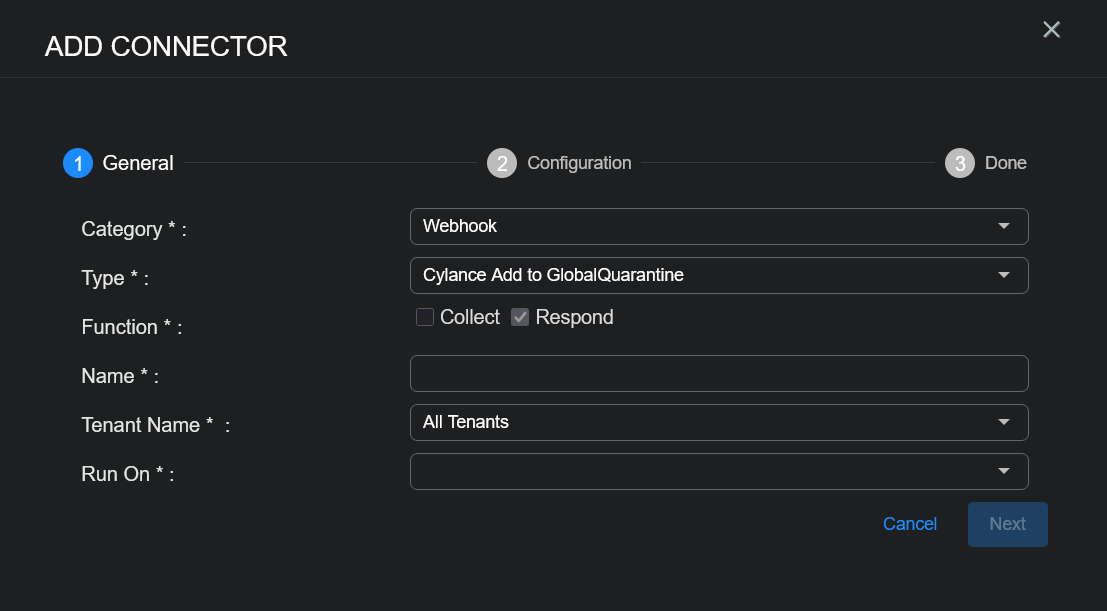Close the Add Connector dialog

click(x=1051, y=30)
